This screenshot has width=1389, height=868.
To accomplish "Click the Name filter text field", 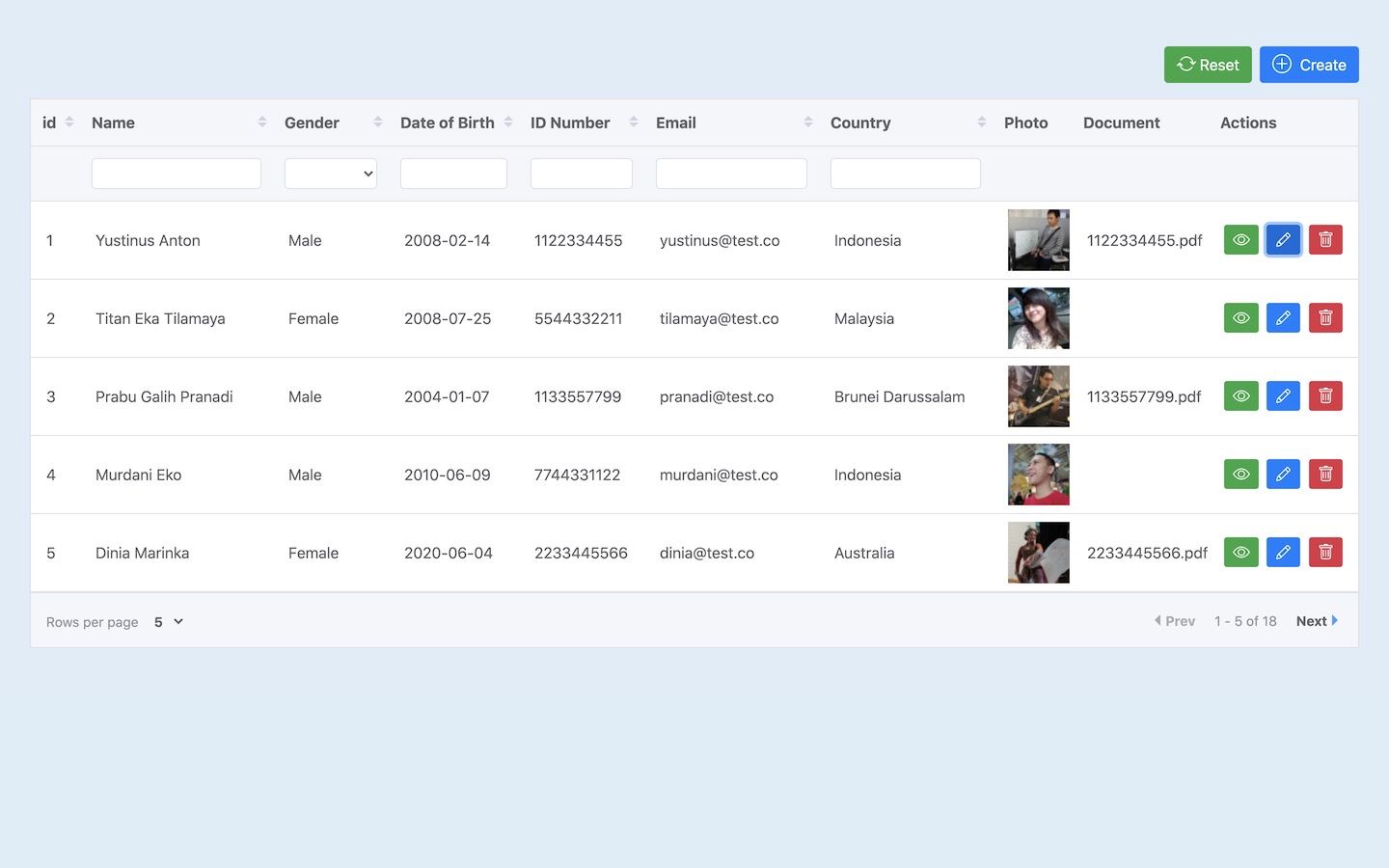I will click(x=176, y=174).
